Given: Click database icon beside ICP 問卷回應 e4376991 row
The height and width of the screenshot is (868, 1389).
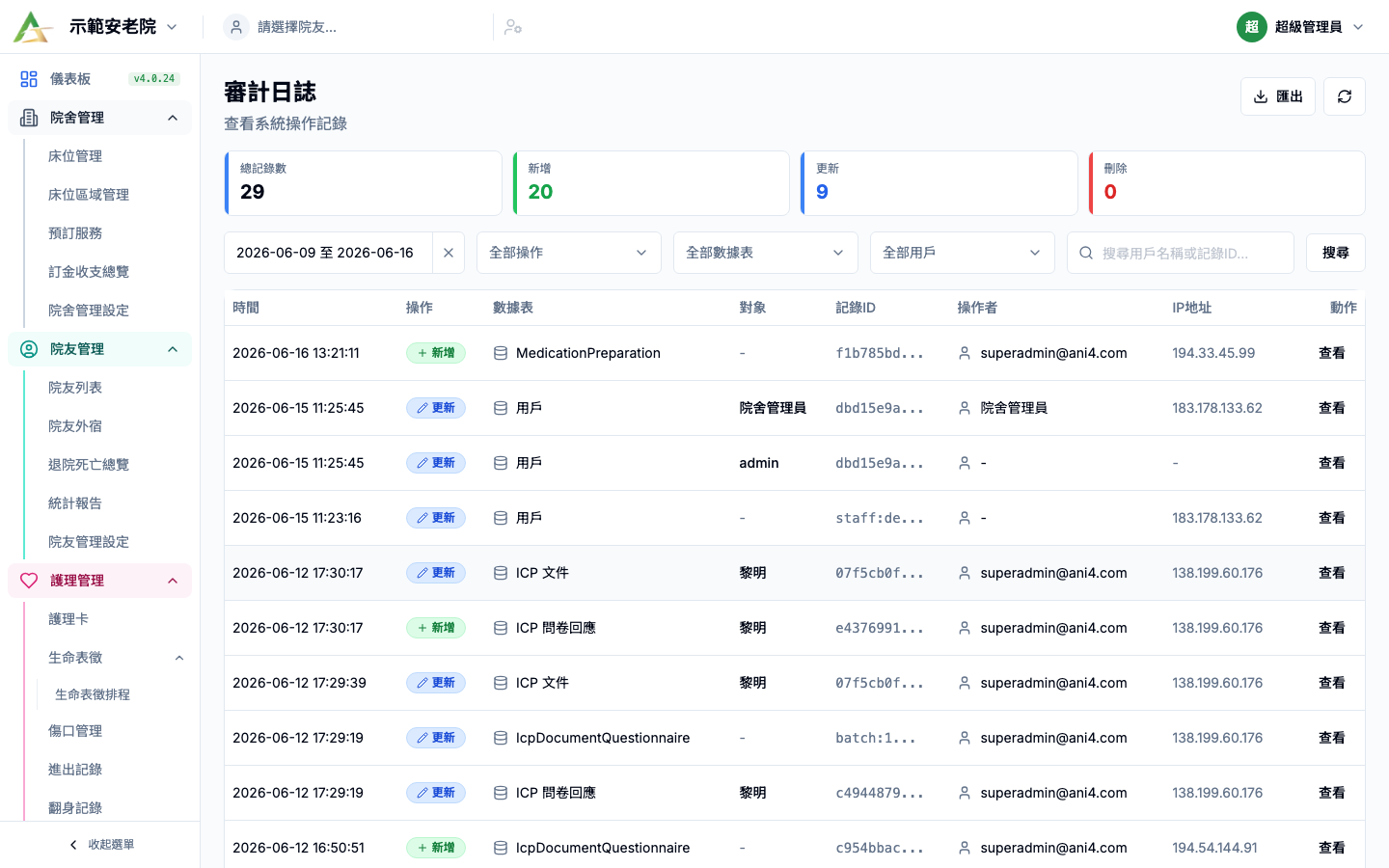Looking at the screenshot, I should (x=501, y=628).
